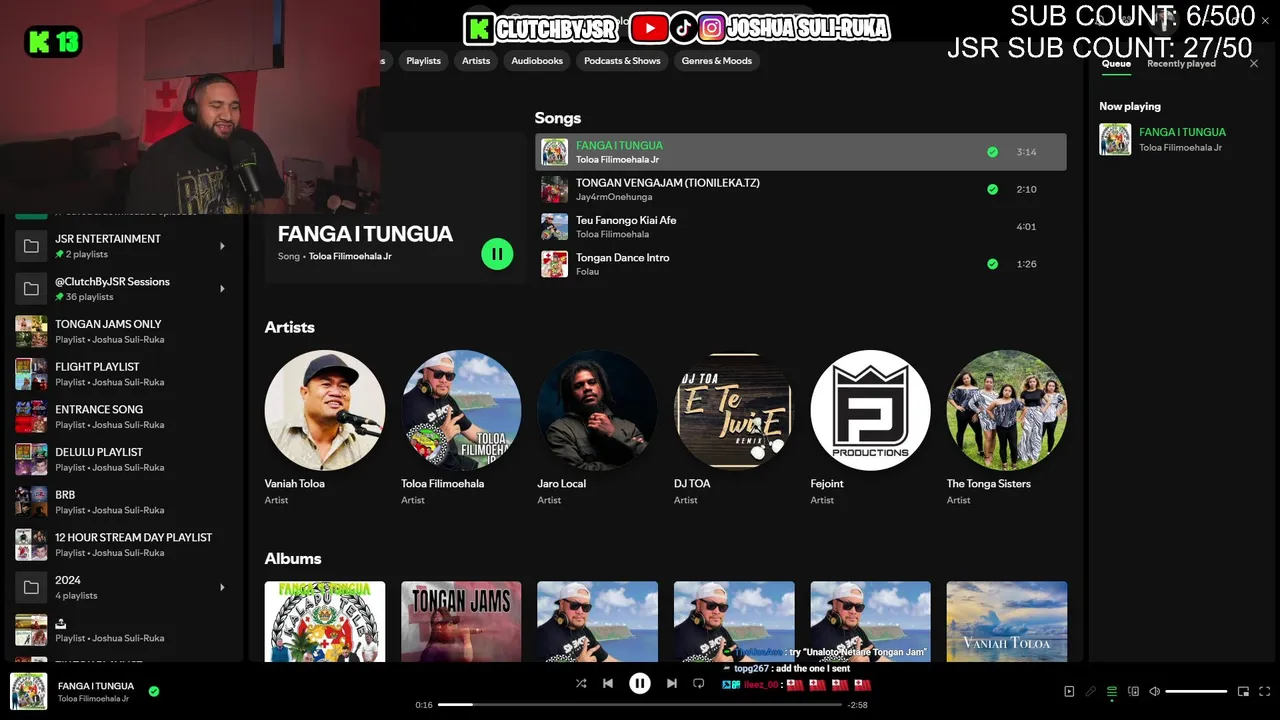The height and width of the screenshot is (720, 1280).
Task: Click the large green pause button beside FANGA I TUNGUA
Action: tap(497, 254)
